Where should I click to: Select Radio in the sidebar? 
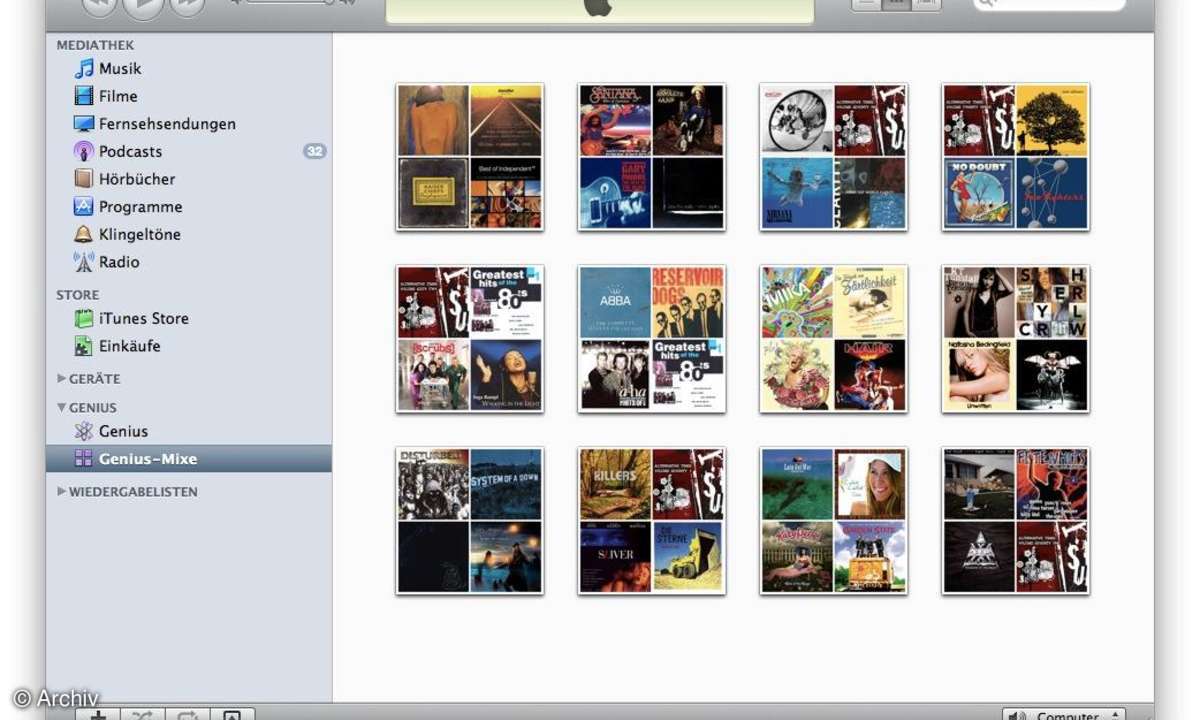coord(118,262)
